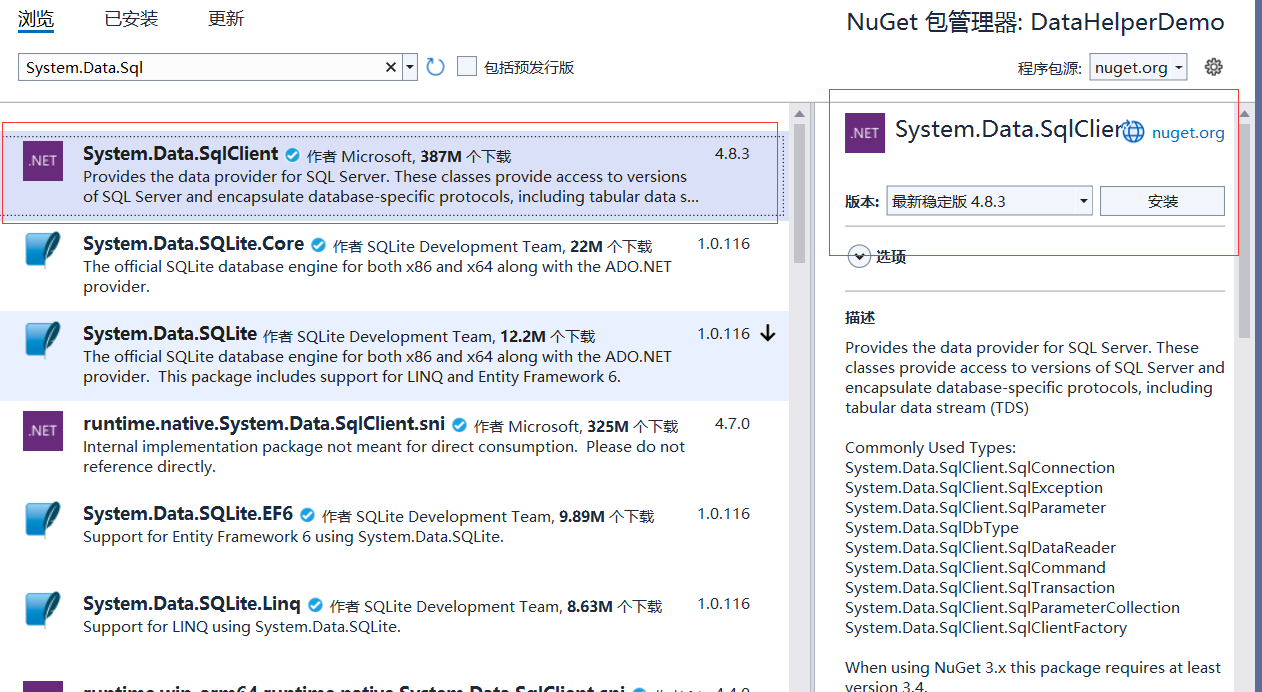Screen dimensions: 1262x692
Task: Select the System.Data.SQLite.Core package title
Action: pos(194,244)
